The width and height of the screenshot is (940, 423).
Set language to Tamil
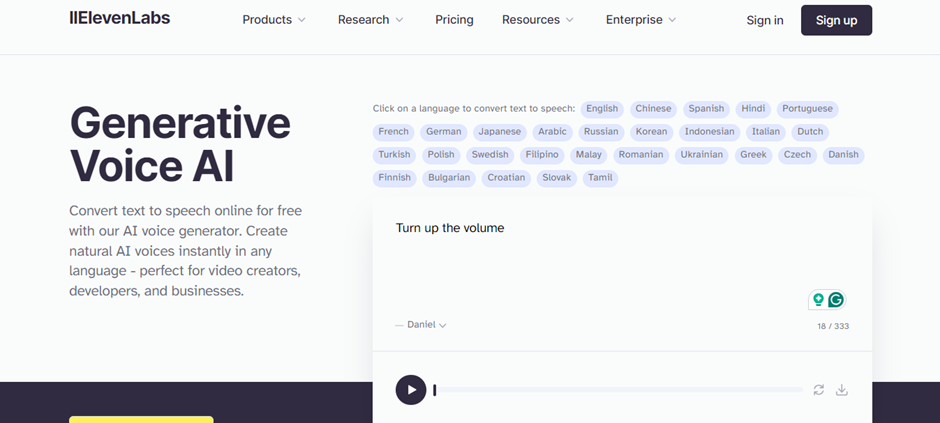(x=600, y=177)
